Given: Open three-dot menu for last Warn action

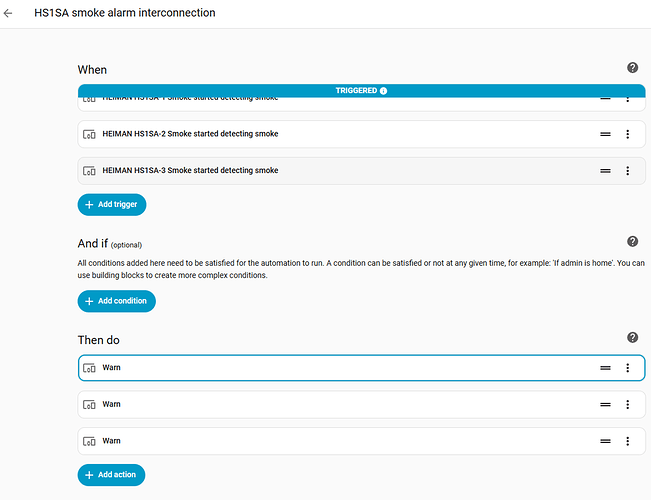Looking at the screenshot, I should [627, 441].
